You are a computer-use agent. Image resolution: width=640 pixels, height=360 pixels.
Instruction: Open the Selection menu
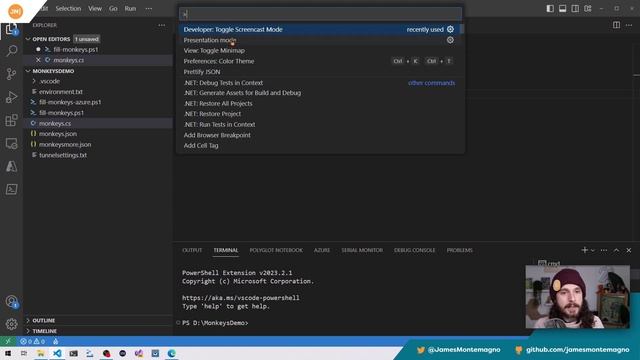(68, 9)
